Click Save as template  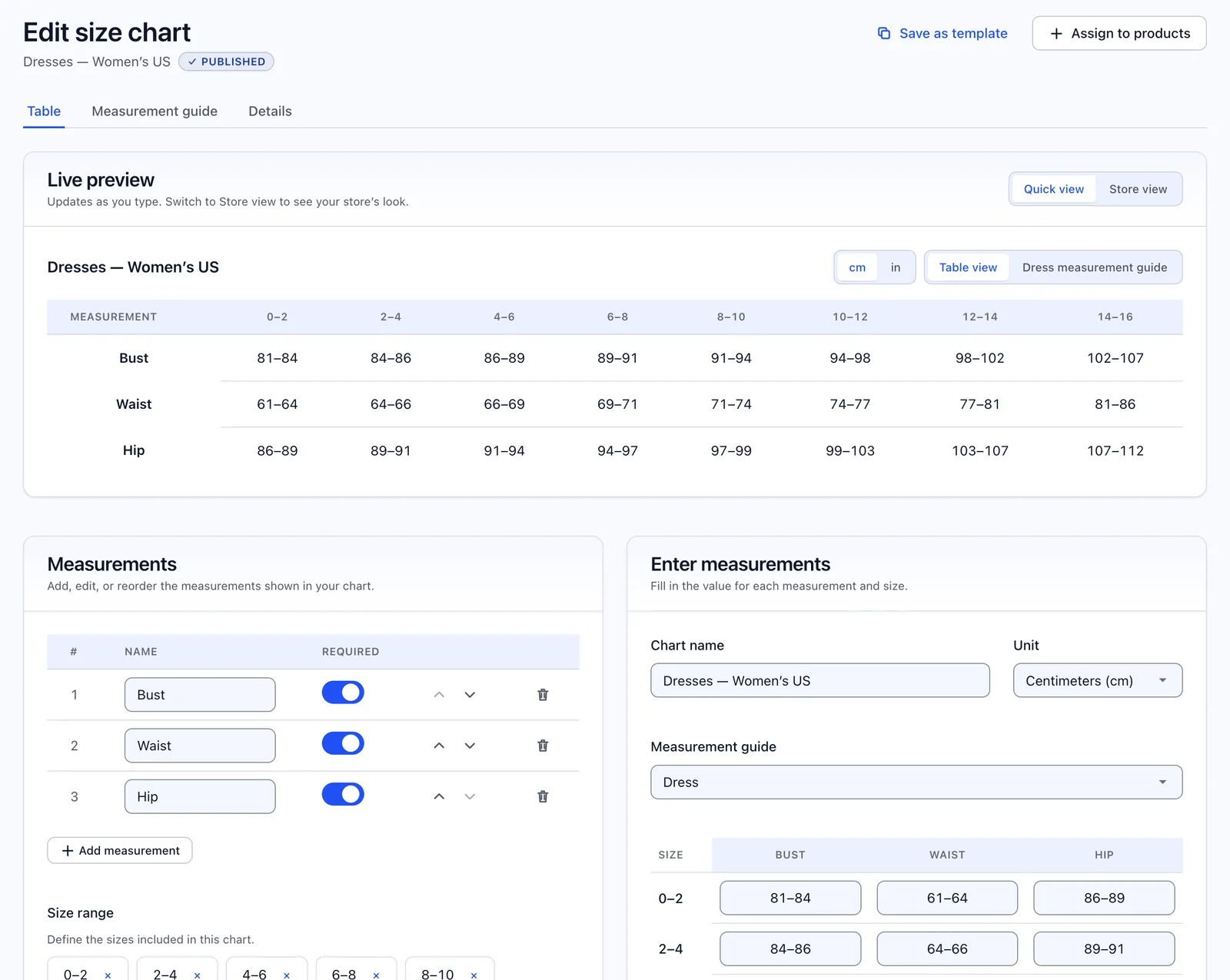(x=942, y=33)
